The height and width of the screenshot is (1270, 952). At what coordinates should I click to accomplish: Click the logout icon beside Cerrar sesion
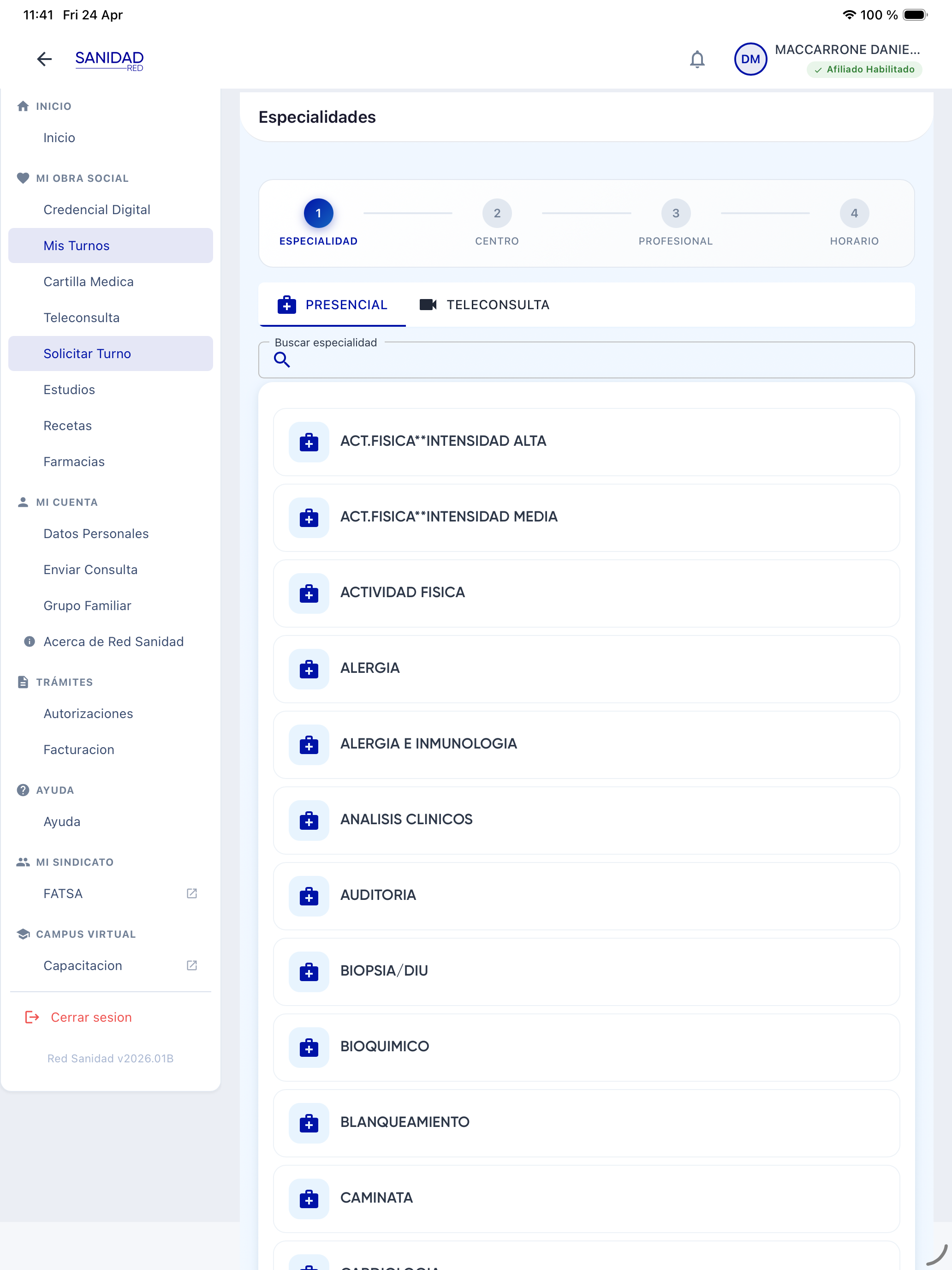point(32,1018)
